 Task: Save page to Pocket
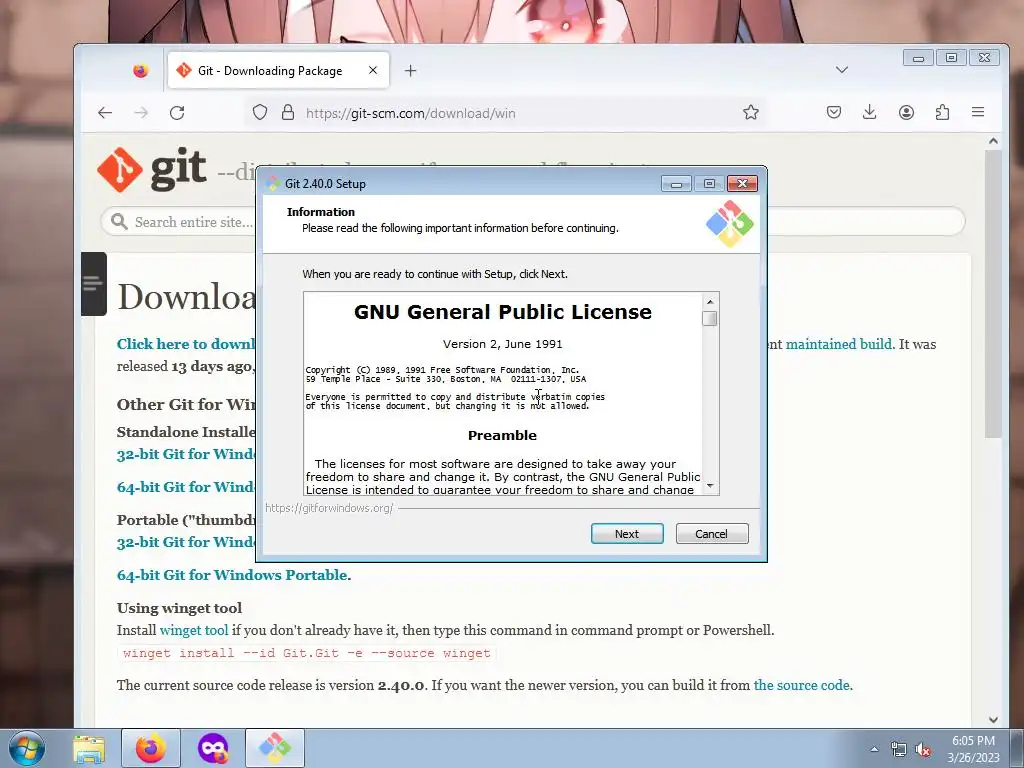pos(834,112)
